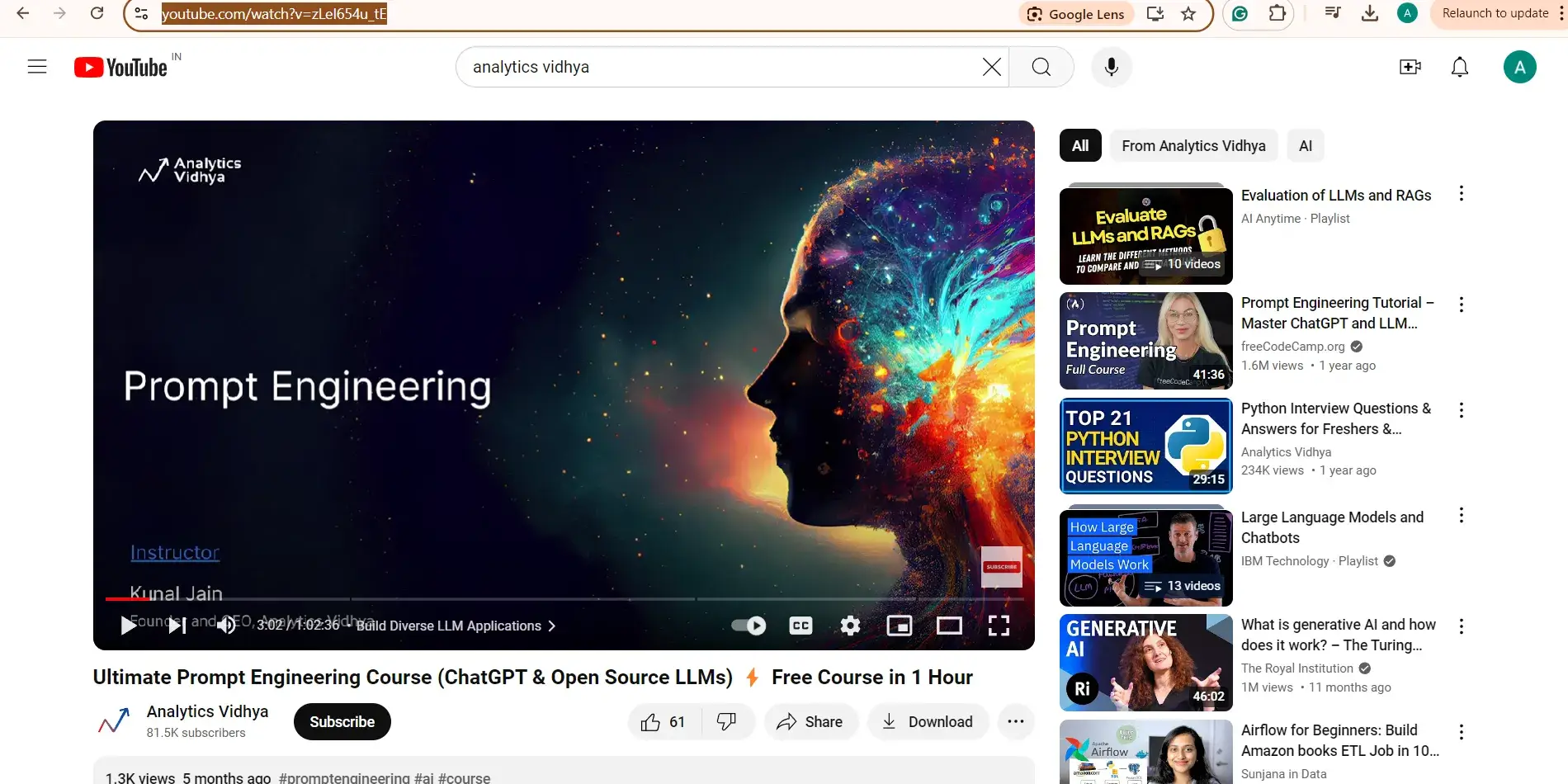Toggle the autoplay switch
Image resolution: width=1568 pixels, height=784 pixels.
tap(749, 626)
